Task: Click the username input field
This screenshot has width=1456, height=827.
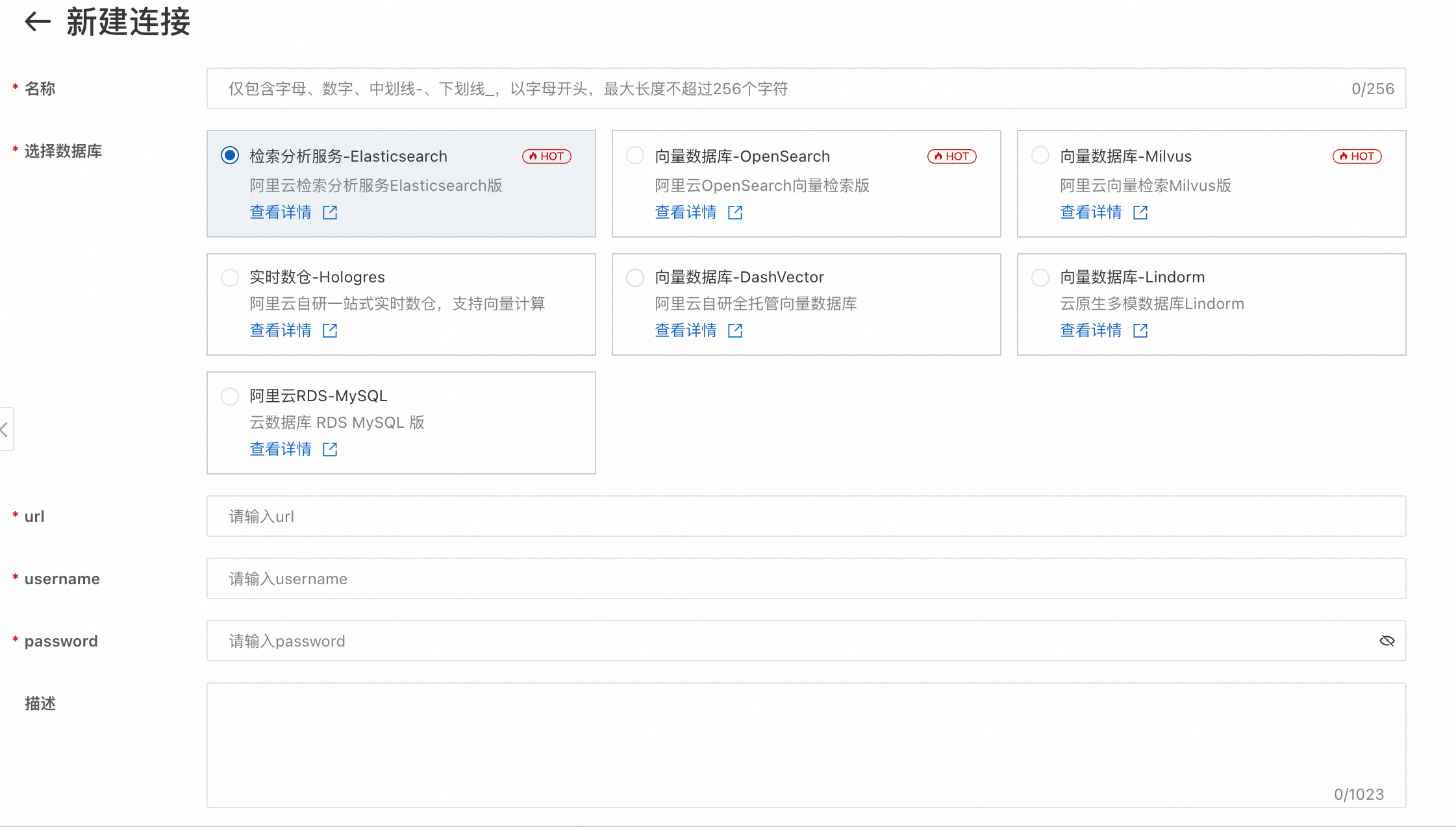Action: 805,578
